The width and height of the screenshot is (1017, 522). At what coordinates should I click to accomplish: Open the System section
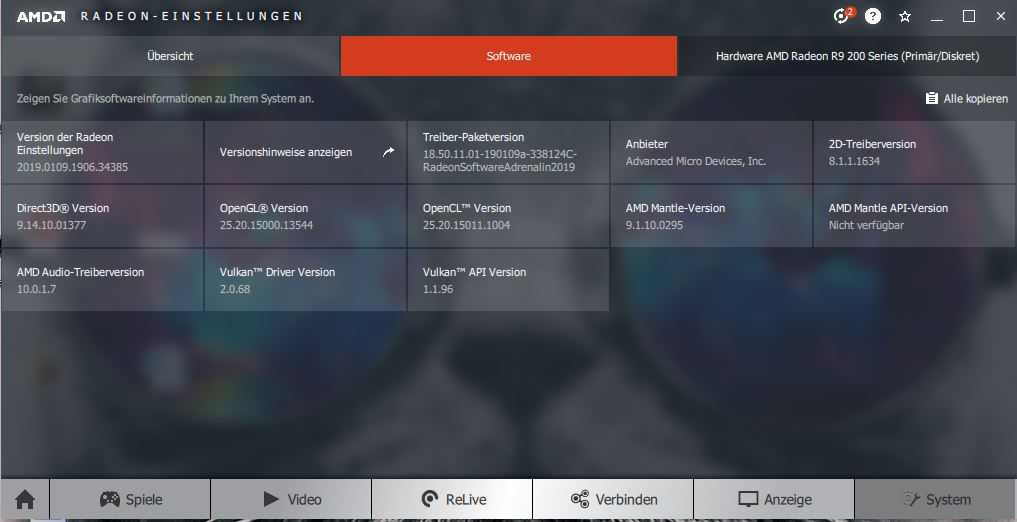935,499
